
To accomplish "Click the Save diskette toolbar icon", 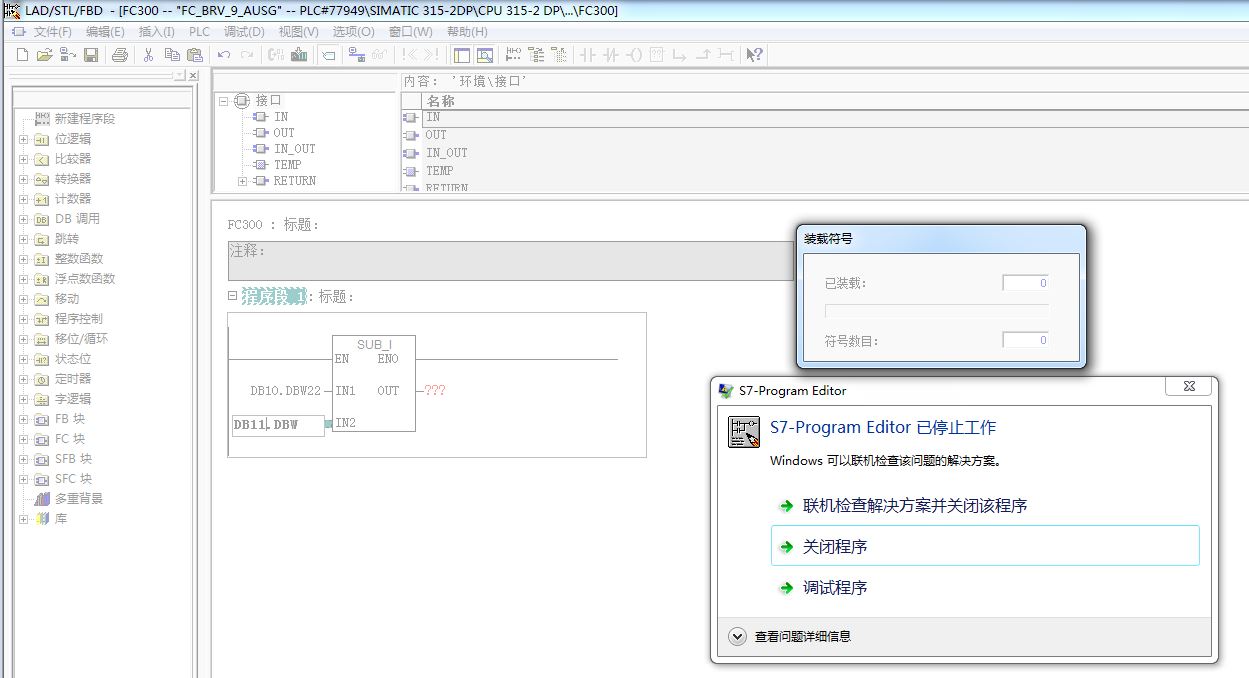I will pos(92,55).
